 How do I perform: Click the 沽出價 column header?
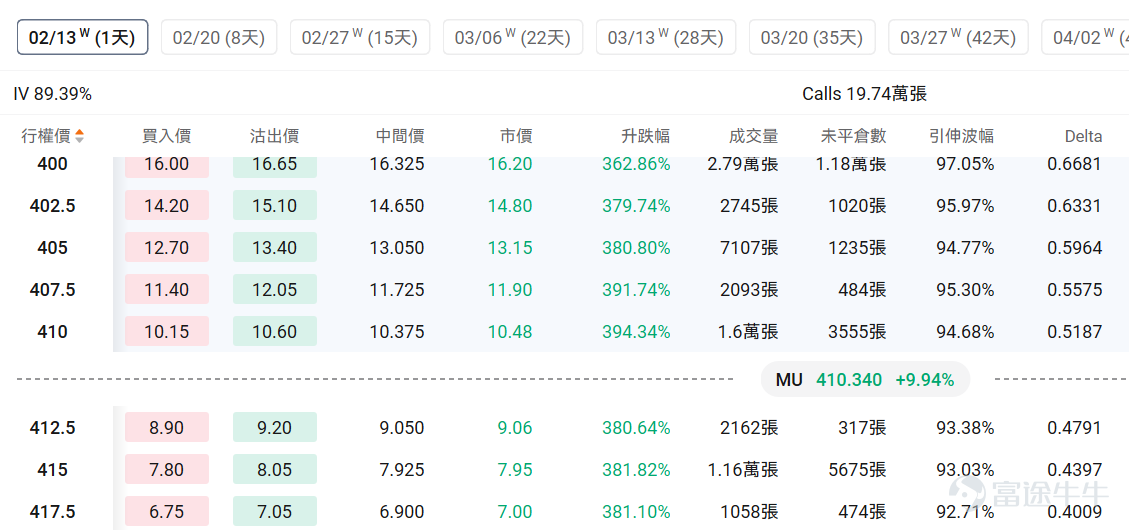coord(274,135)
